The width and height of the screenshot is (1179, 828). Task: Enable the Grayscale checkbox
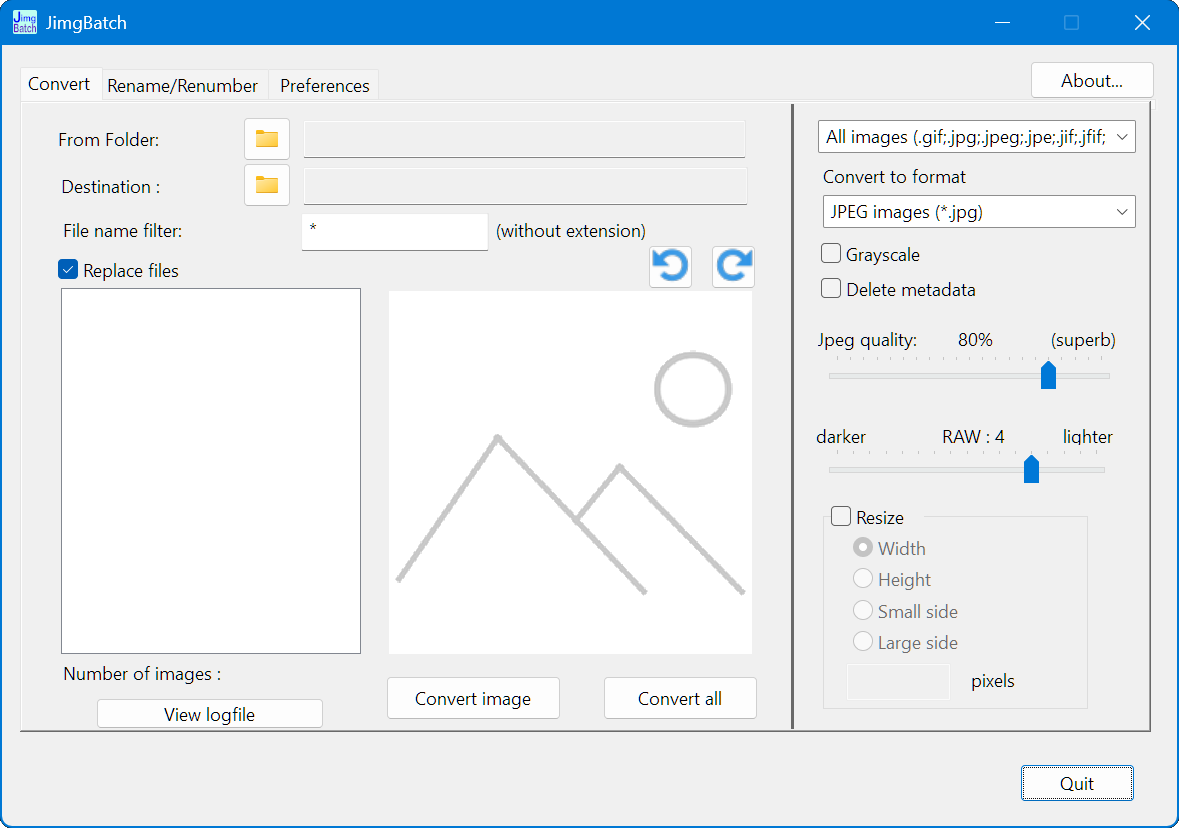(831, 254)
